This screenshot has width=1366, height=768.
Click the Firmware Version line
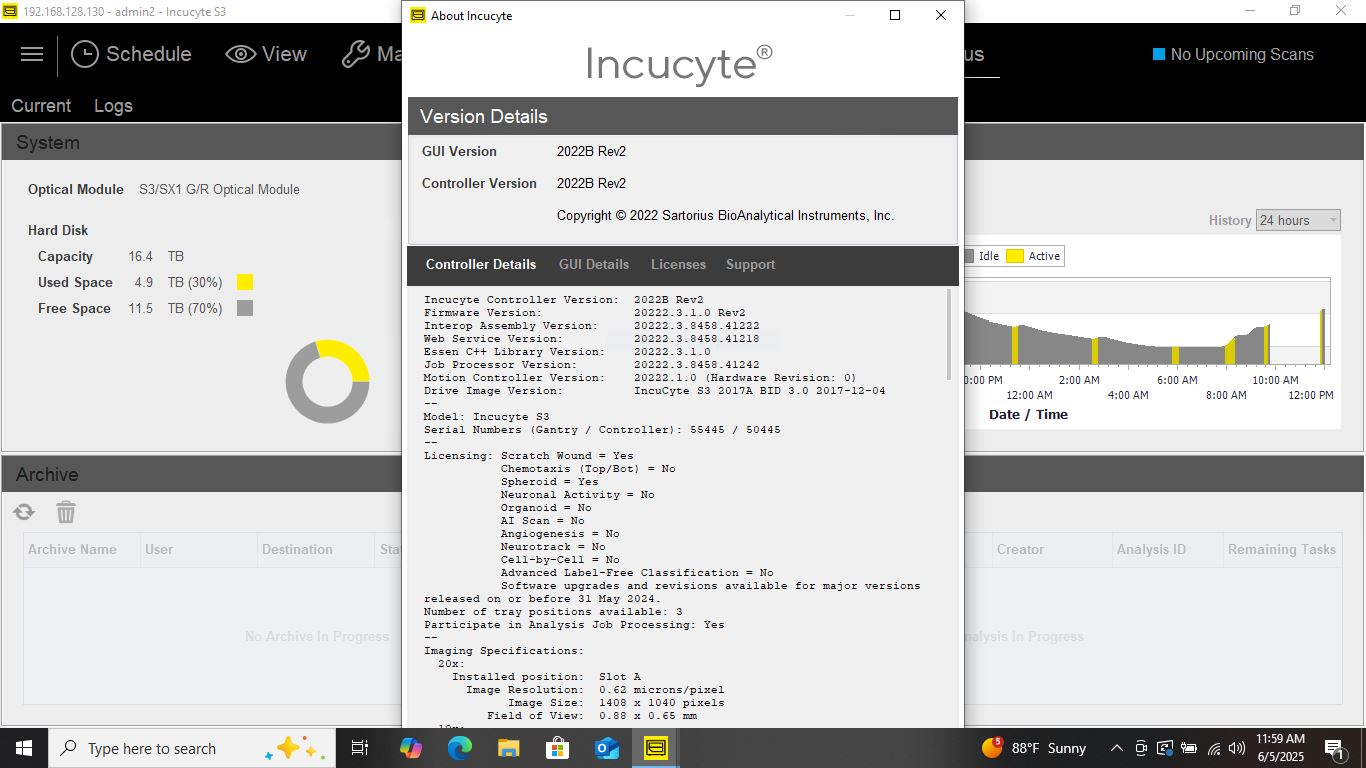[x=584, y=313]
